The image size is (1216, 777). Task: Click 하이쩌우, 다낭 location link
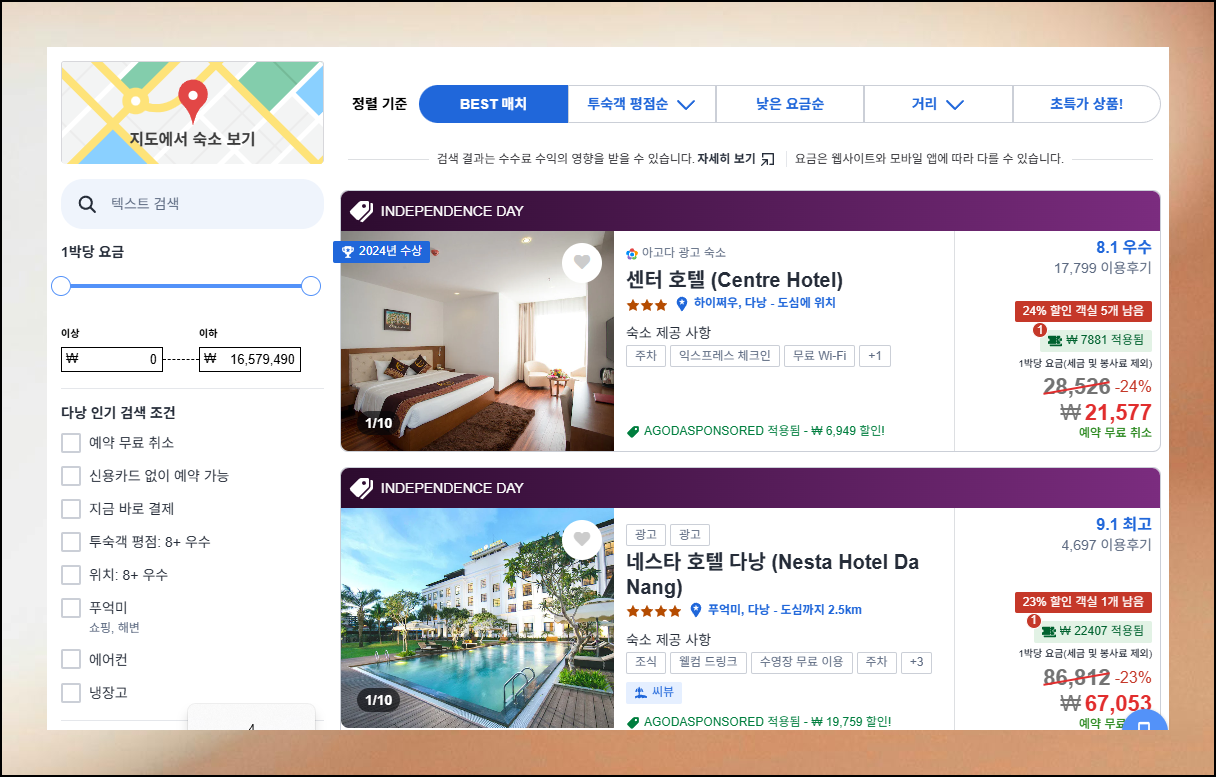765,303
